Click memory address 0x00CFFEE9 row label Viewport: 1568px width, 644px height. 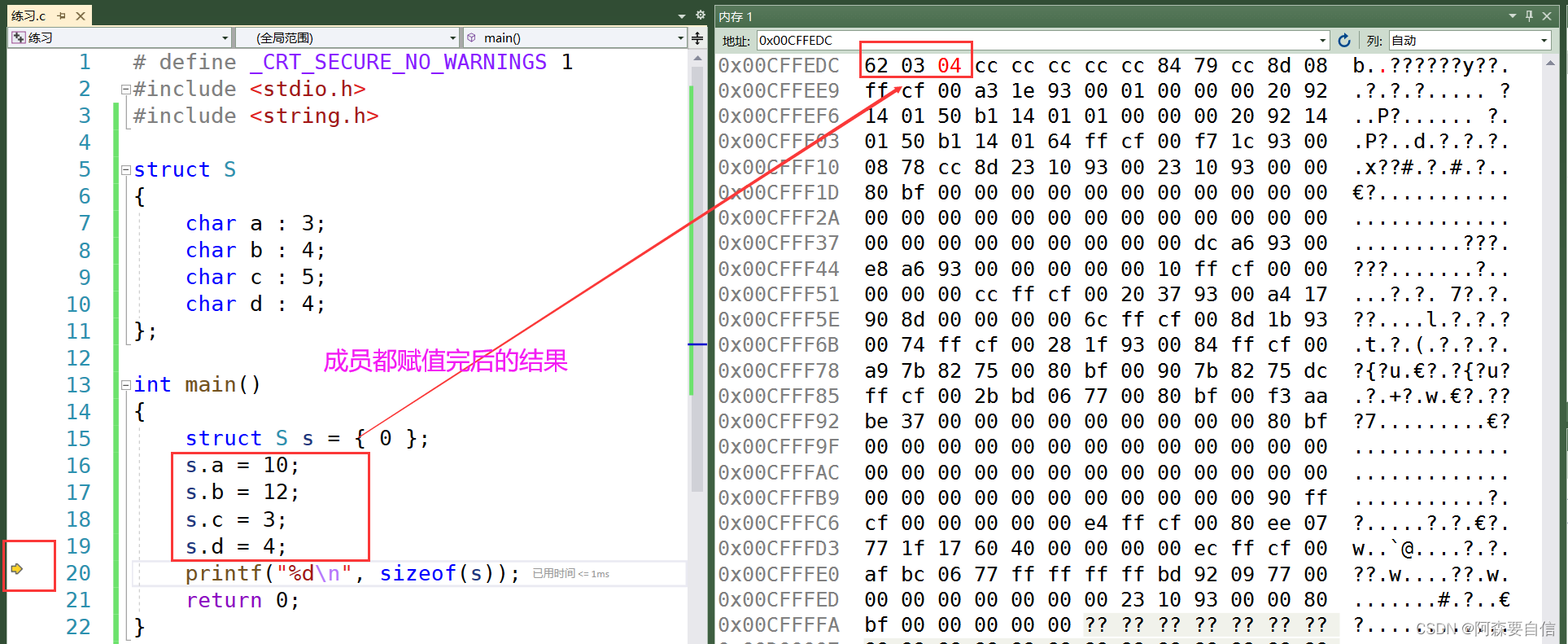coord(778,91)
